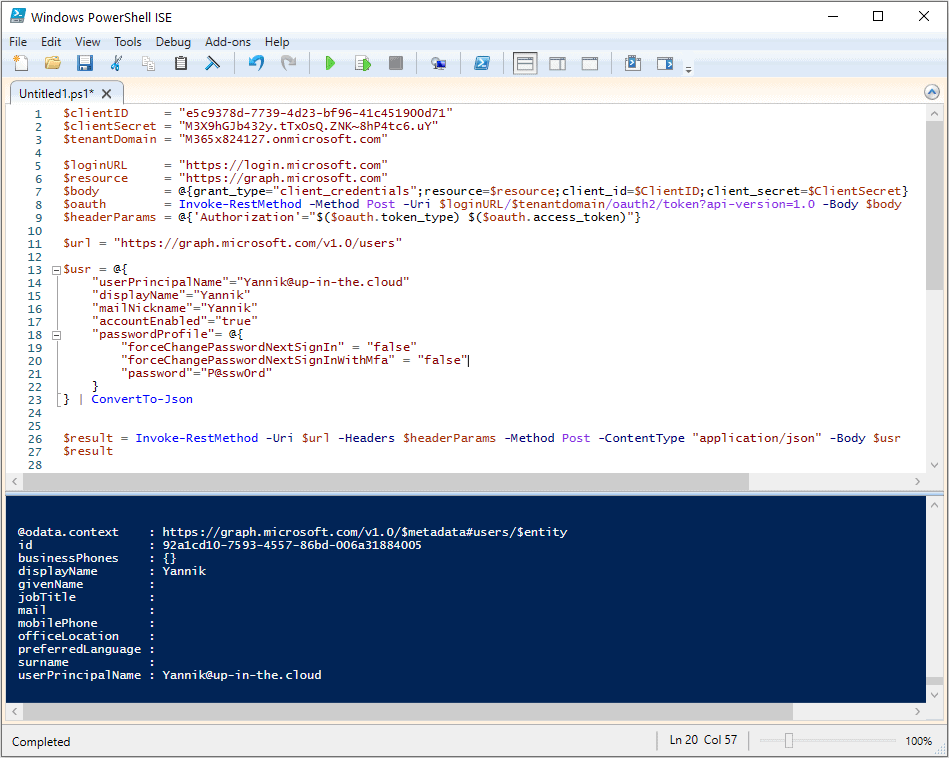Click the console pane horizontal scroll left arrow
The height and width of the screenshot is (758, 949).
(x=15, y=711)
